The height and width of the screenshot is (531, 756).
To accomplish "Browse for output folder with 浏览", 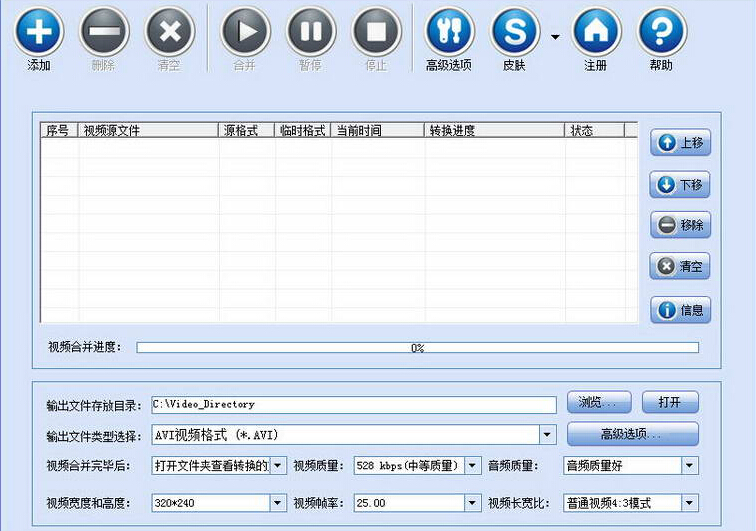I will (599, 402).
